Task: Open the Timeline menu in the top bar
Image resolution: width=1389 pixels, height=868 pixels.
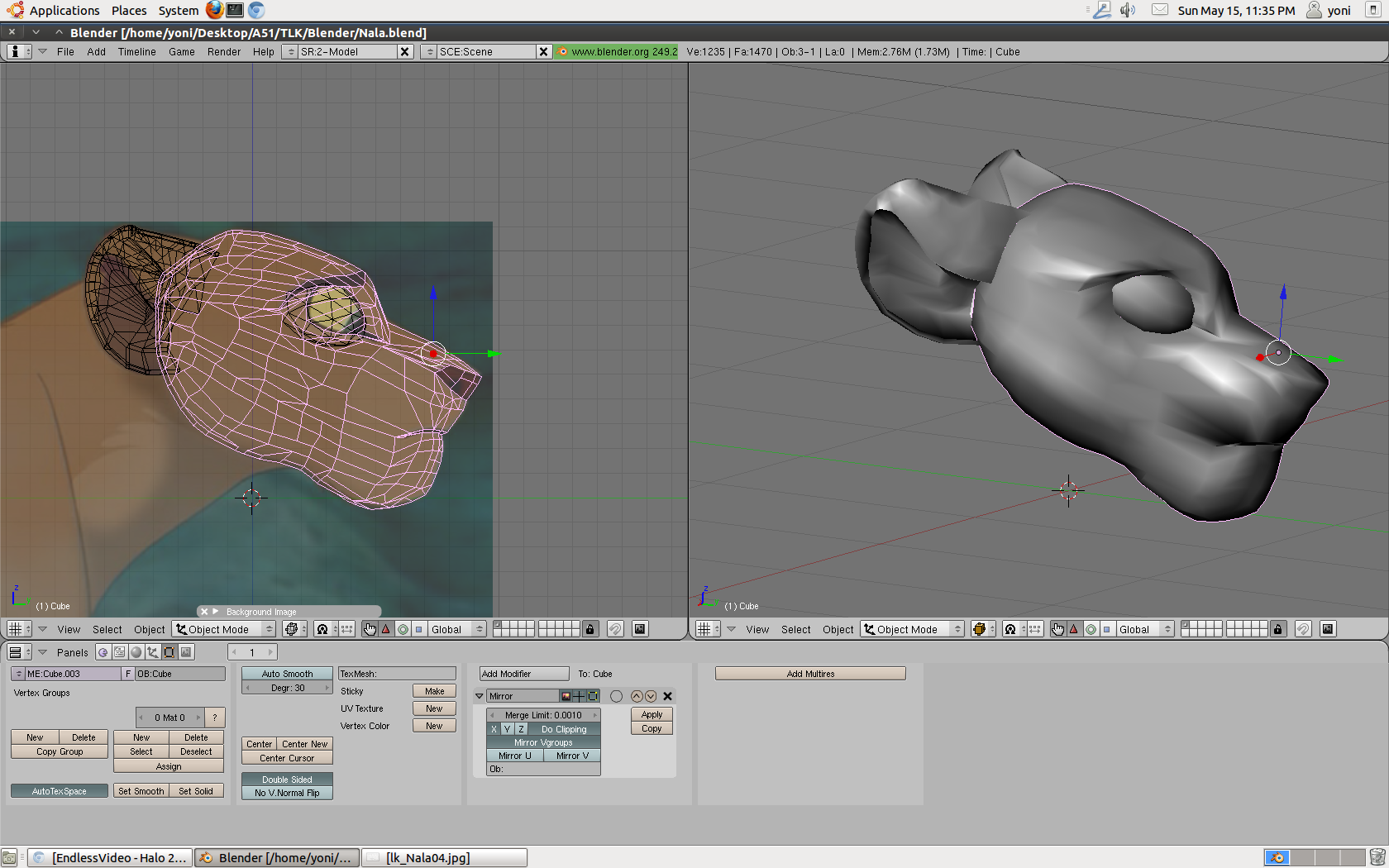Action: point(136,51)
